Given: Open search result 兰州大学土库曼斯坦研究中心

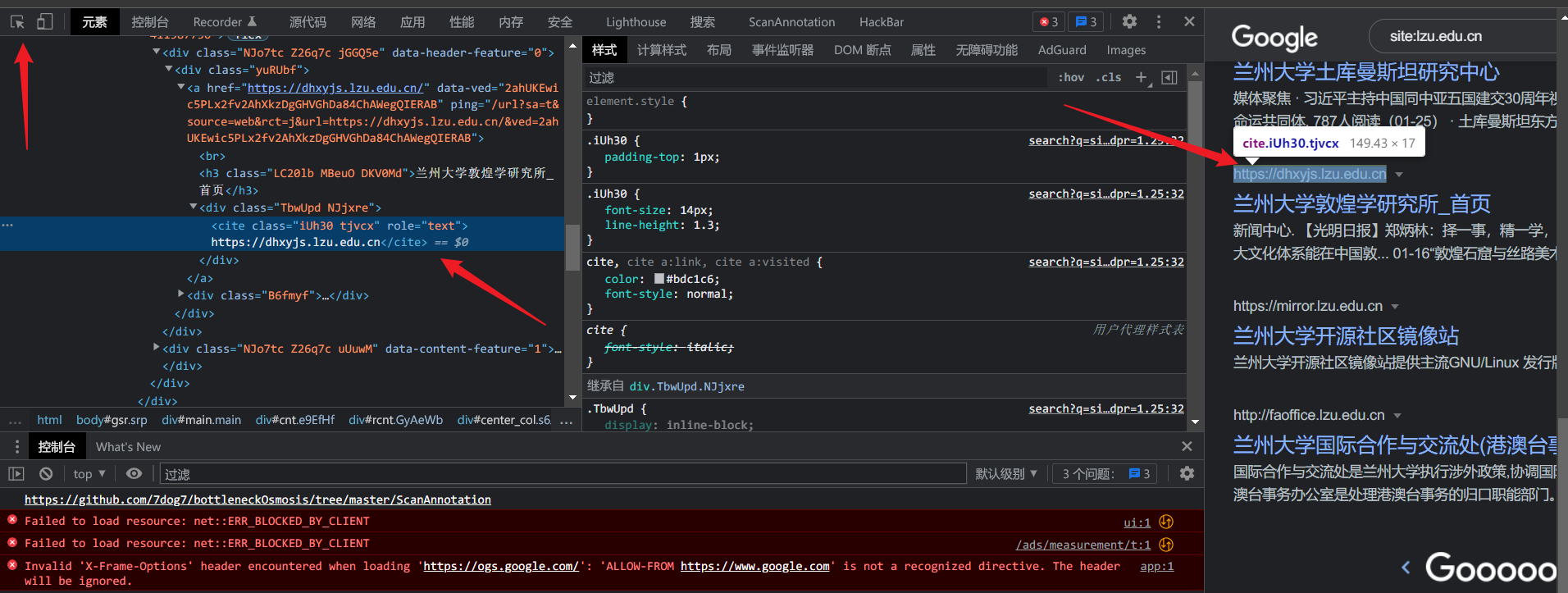Looking at the screenshot, I should (1365, 72).
